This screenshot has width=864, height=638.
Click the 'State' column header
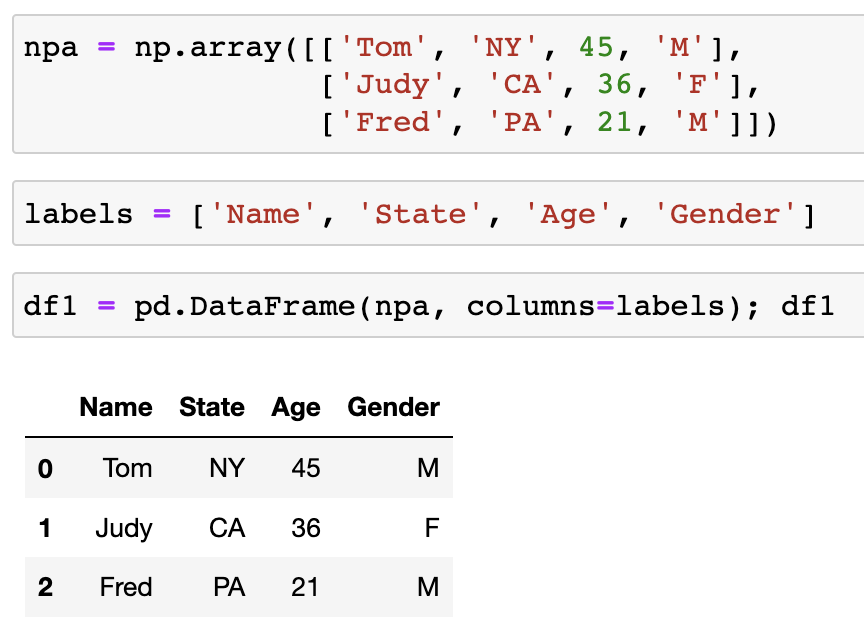click(x=212, y=407)
